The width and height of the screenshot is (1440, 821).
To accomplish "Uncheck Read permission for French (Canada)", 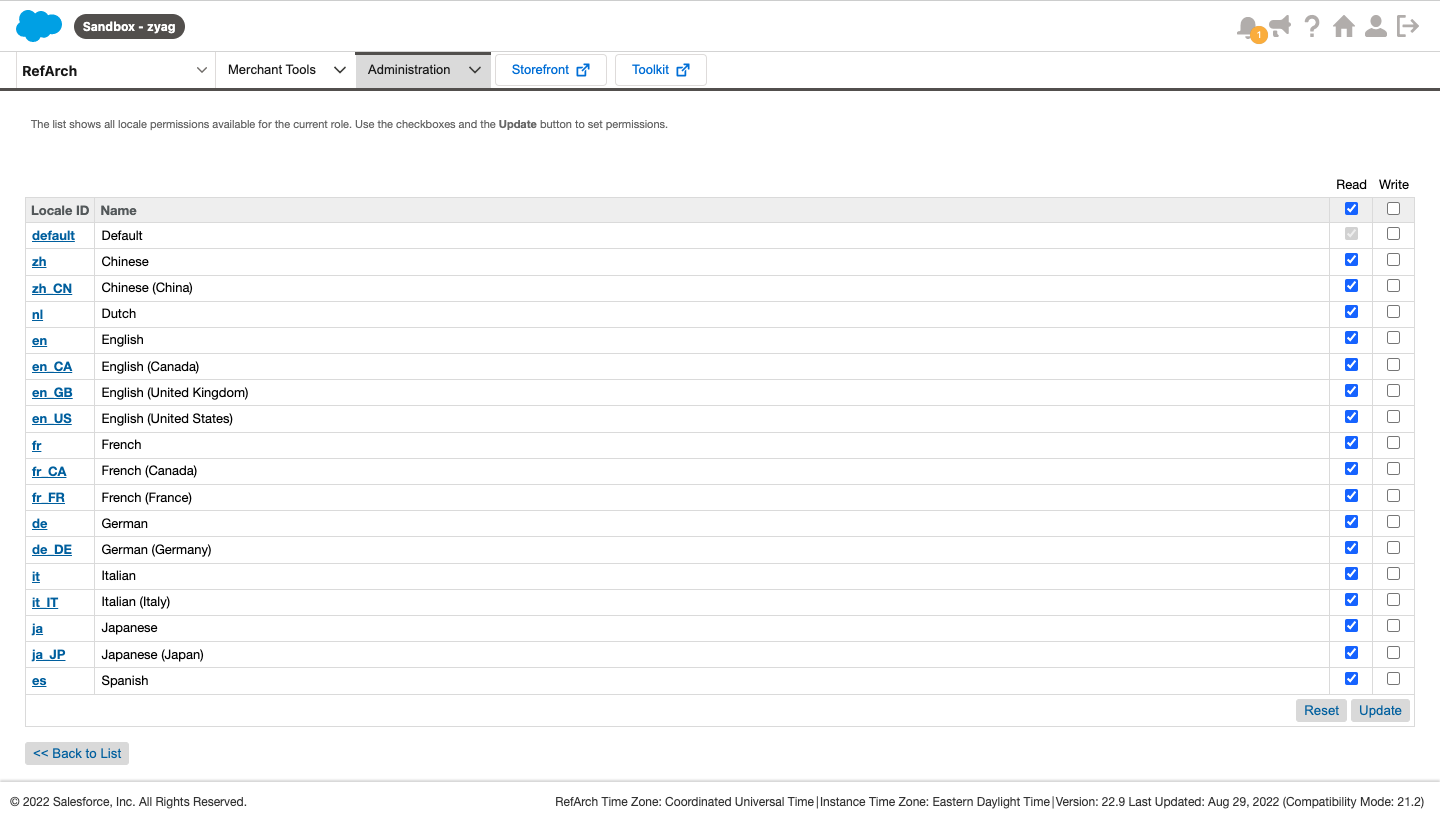I will click(x=1351, y=469).
